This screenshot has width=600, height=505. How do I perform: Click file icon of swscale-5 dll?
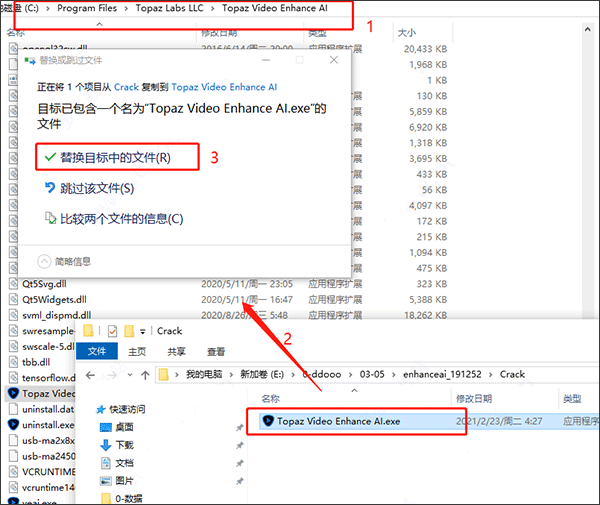[x=13, y=347]
